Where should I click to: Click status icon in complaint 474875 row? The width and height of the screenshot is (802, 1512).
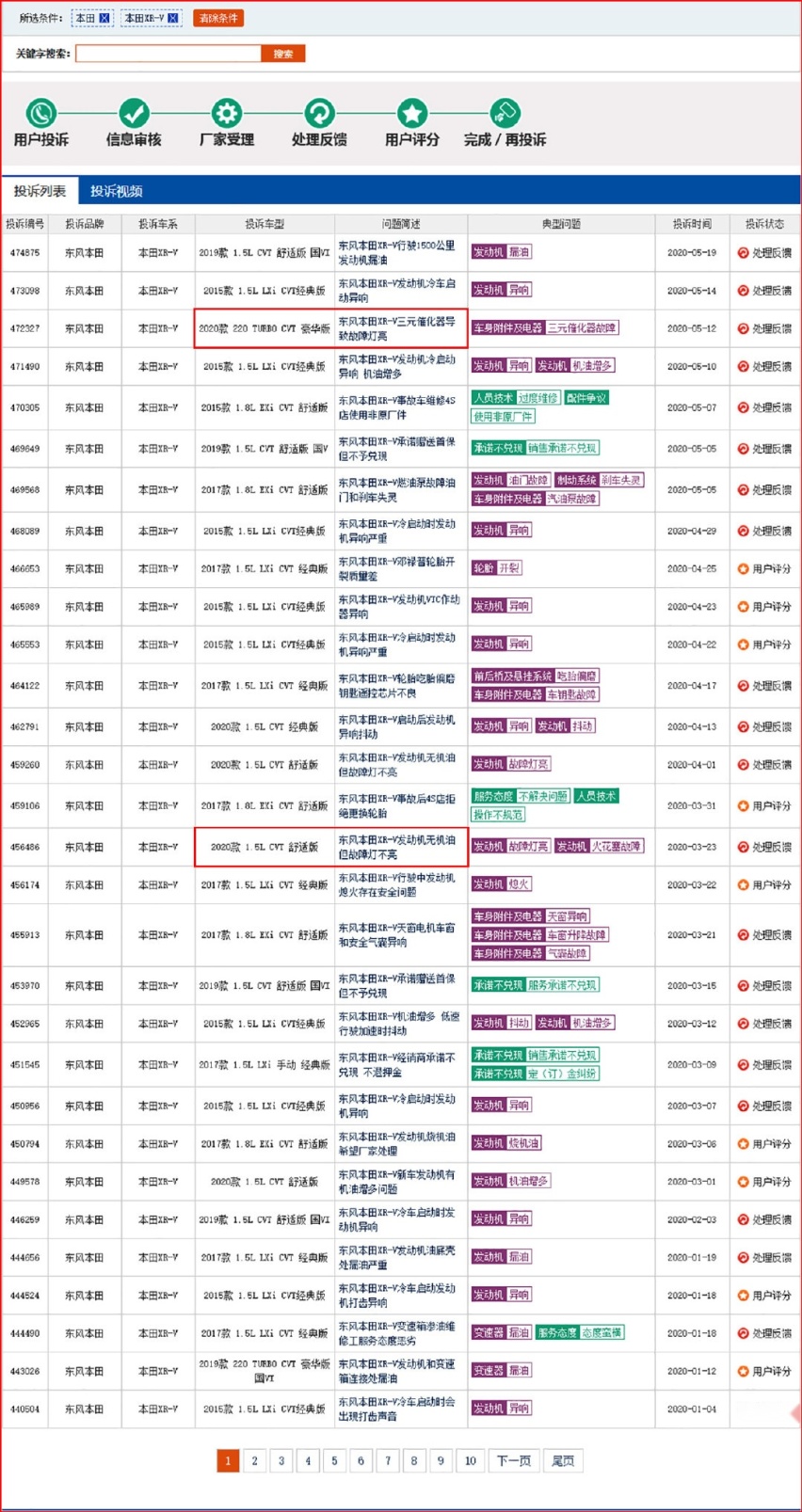pyautogui.click(x=743, y=253)
